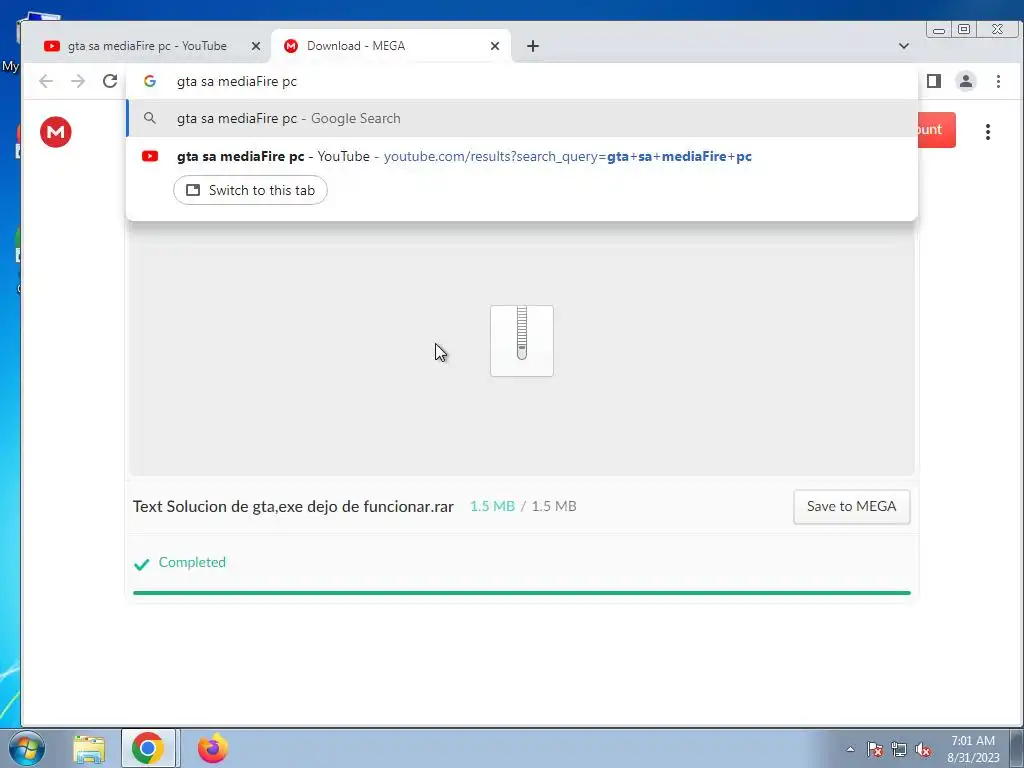
Task: Close the YouTube tab
Action: pos(256,46)
